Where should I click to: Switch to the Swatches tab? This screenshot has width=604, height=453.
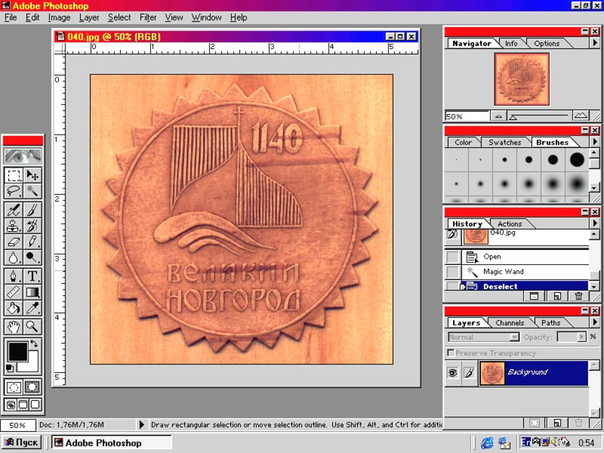505,143
